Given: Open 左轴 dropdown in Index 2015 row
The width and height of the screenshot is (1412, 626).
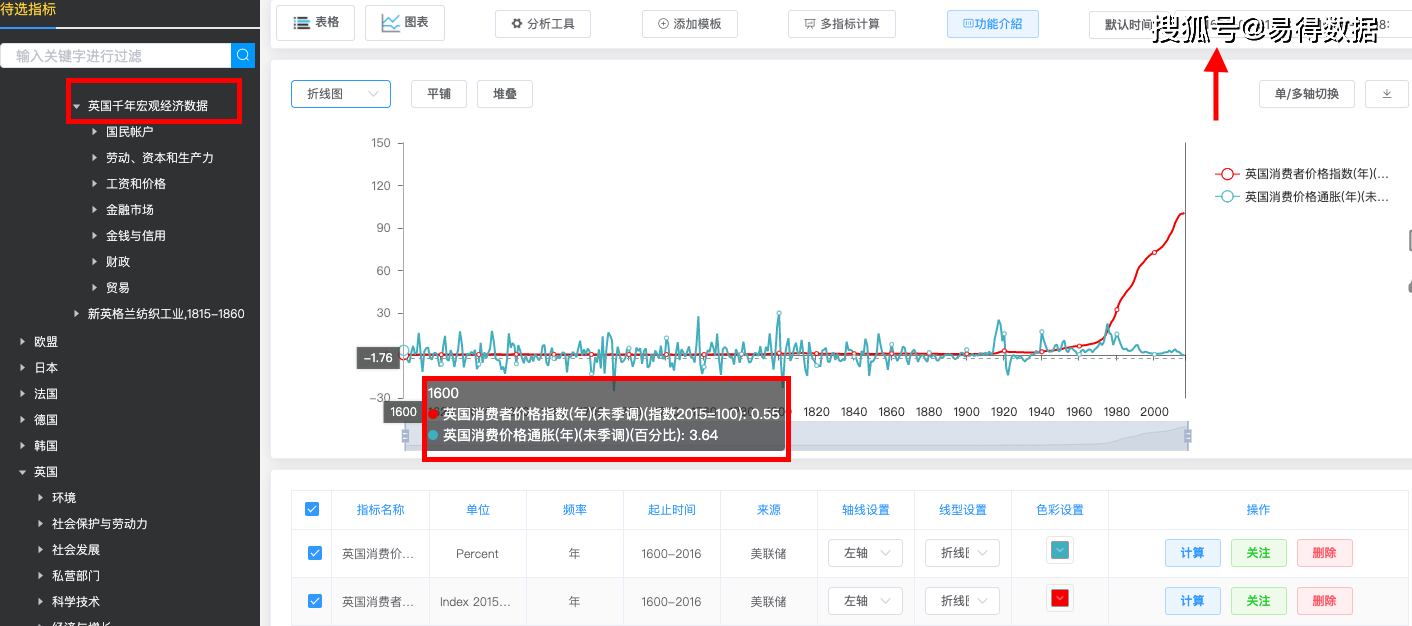Looking at the screenshot, I should (x=865, y=601).
